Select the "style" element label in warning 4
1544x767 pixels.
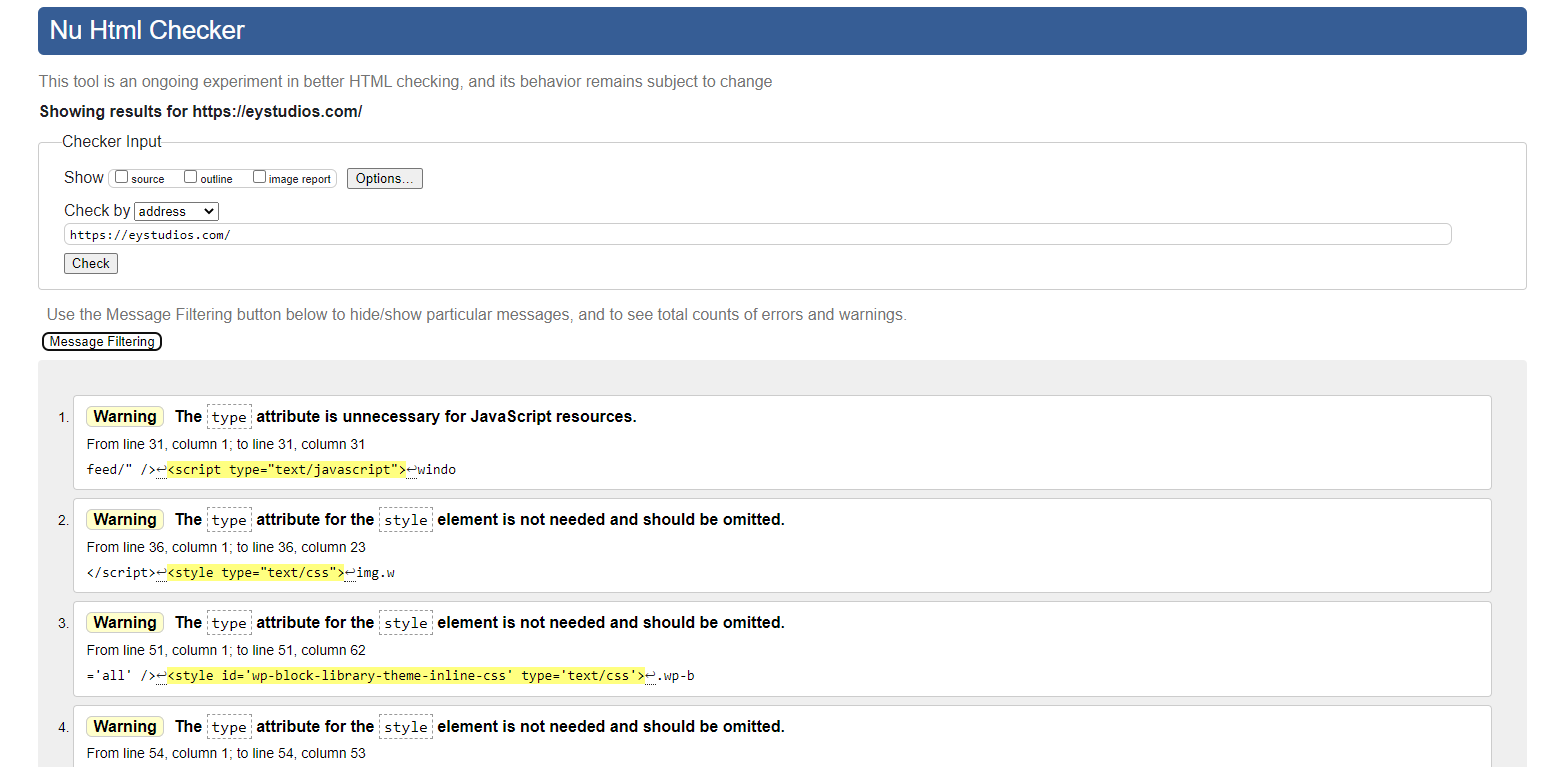coord(406,727)
